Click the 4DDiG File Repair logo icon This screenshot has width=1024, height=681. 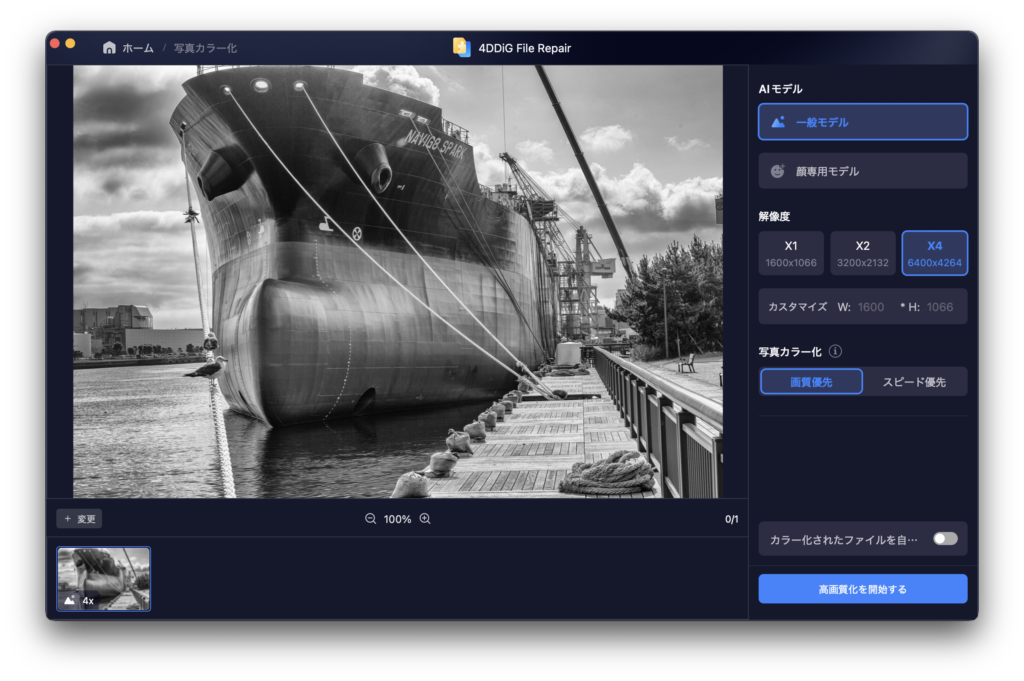[461, 47]
